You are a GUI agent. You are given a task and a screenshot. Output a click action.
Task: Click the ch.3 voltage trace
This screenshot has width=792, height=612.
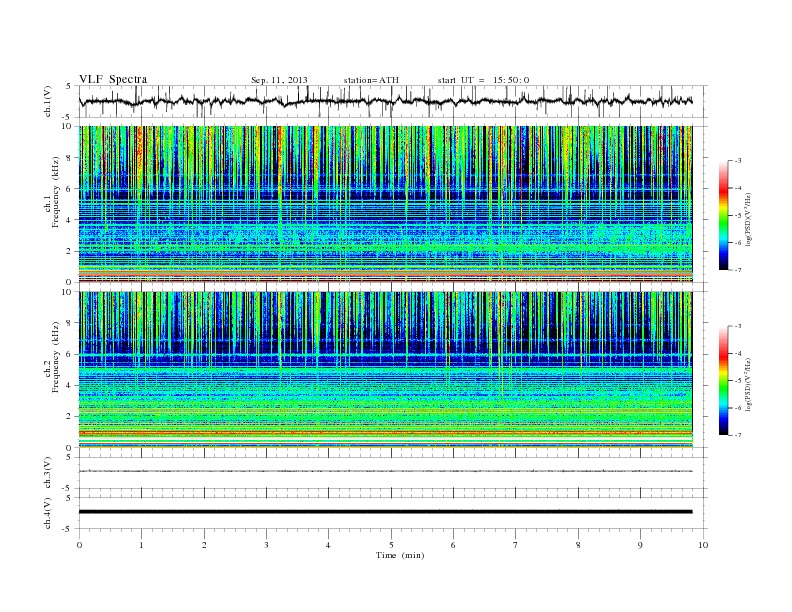pyautogui.click(x=385, y=471)
